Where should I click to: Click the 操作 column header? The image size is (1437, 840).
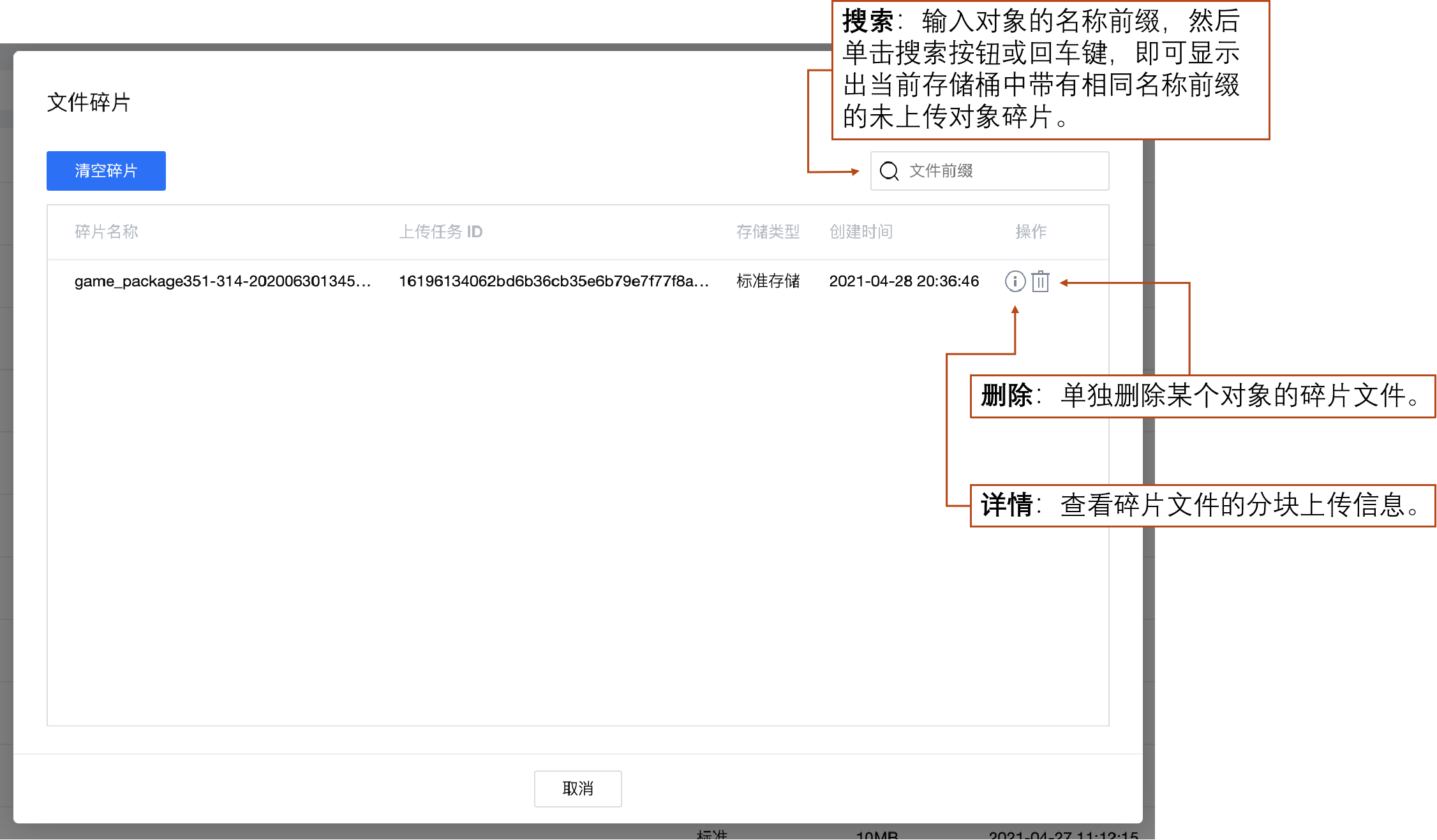coord(1031,232)
